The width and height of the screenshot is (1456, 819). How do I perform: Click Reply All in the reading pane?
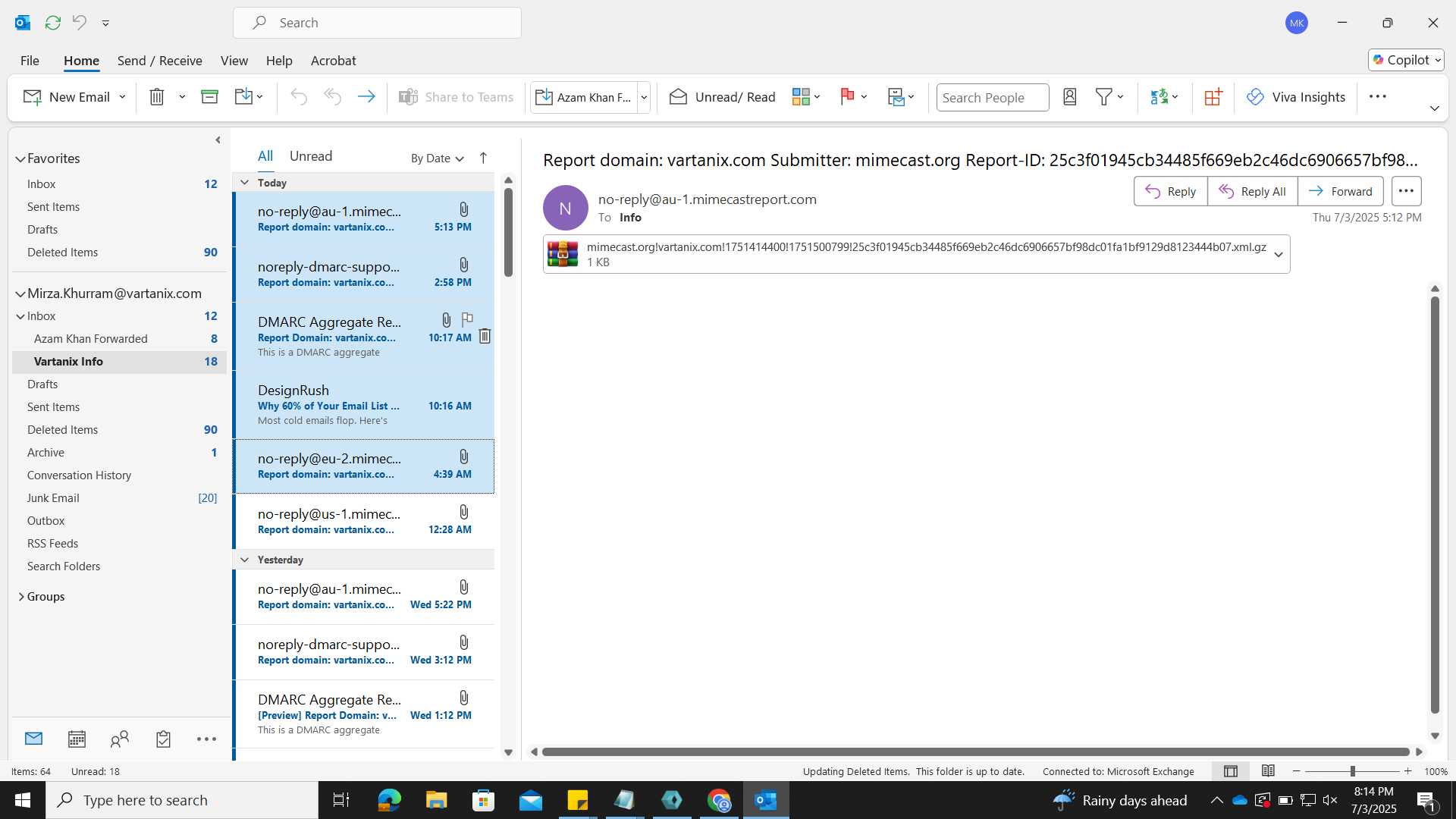[1253, 191]
